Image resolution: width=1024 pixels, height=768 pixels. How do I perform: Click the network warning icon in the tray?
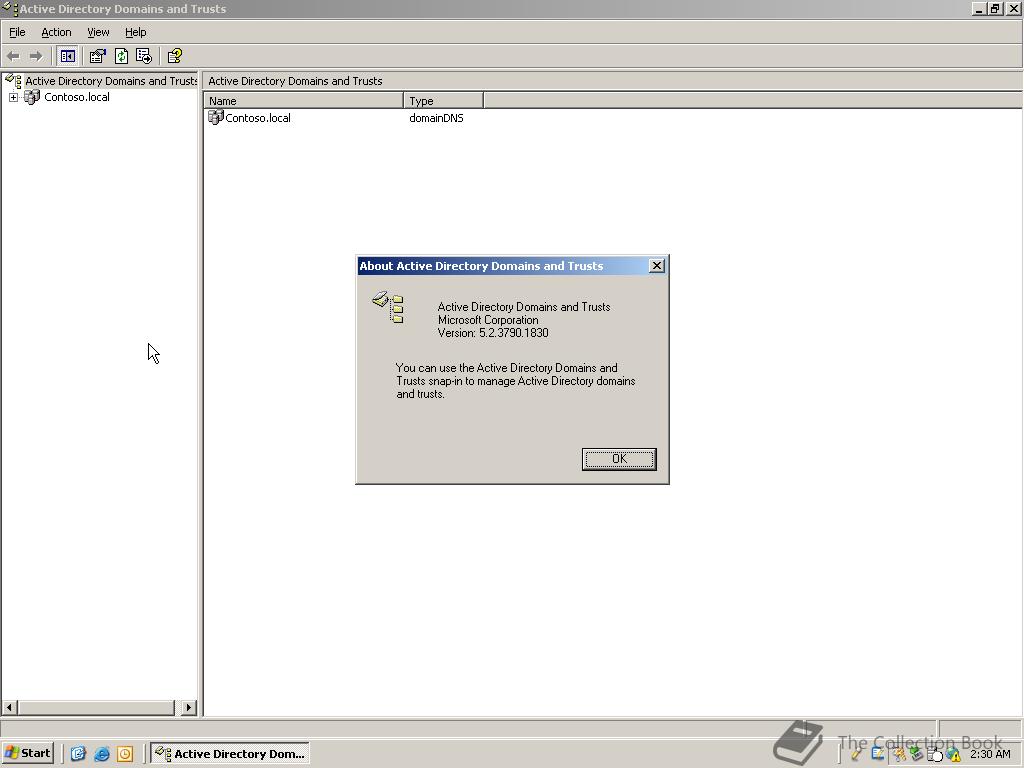953,755
